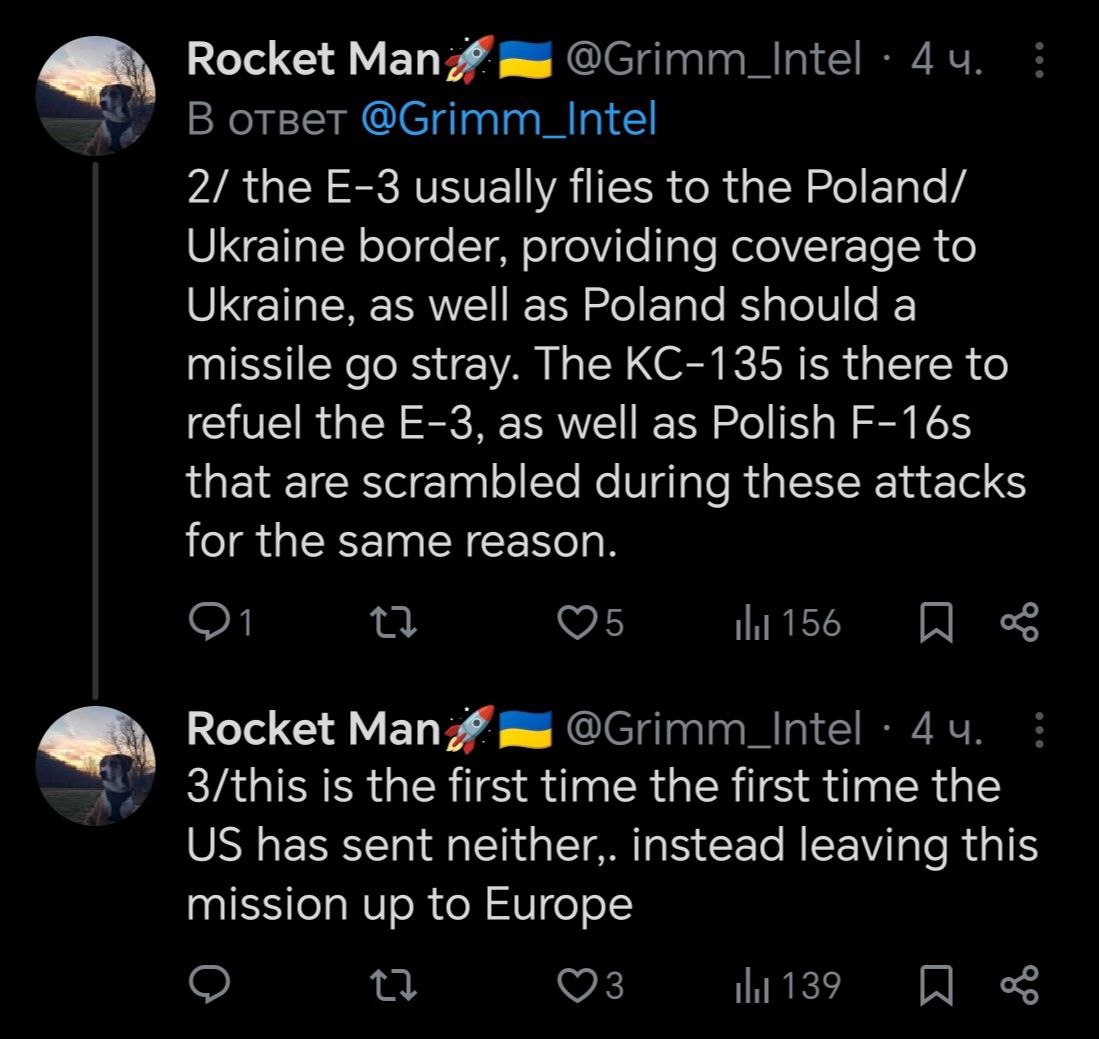
Task: Share the second tweet about Europe
Action: (x=1020, y=986)
